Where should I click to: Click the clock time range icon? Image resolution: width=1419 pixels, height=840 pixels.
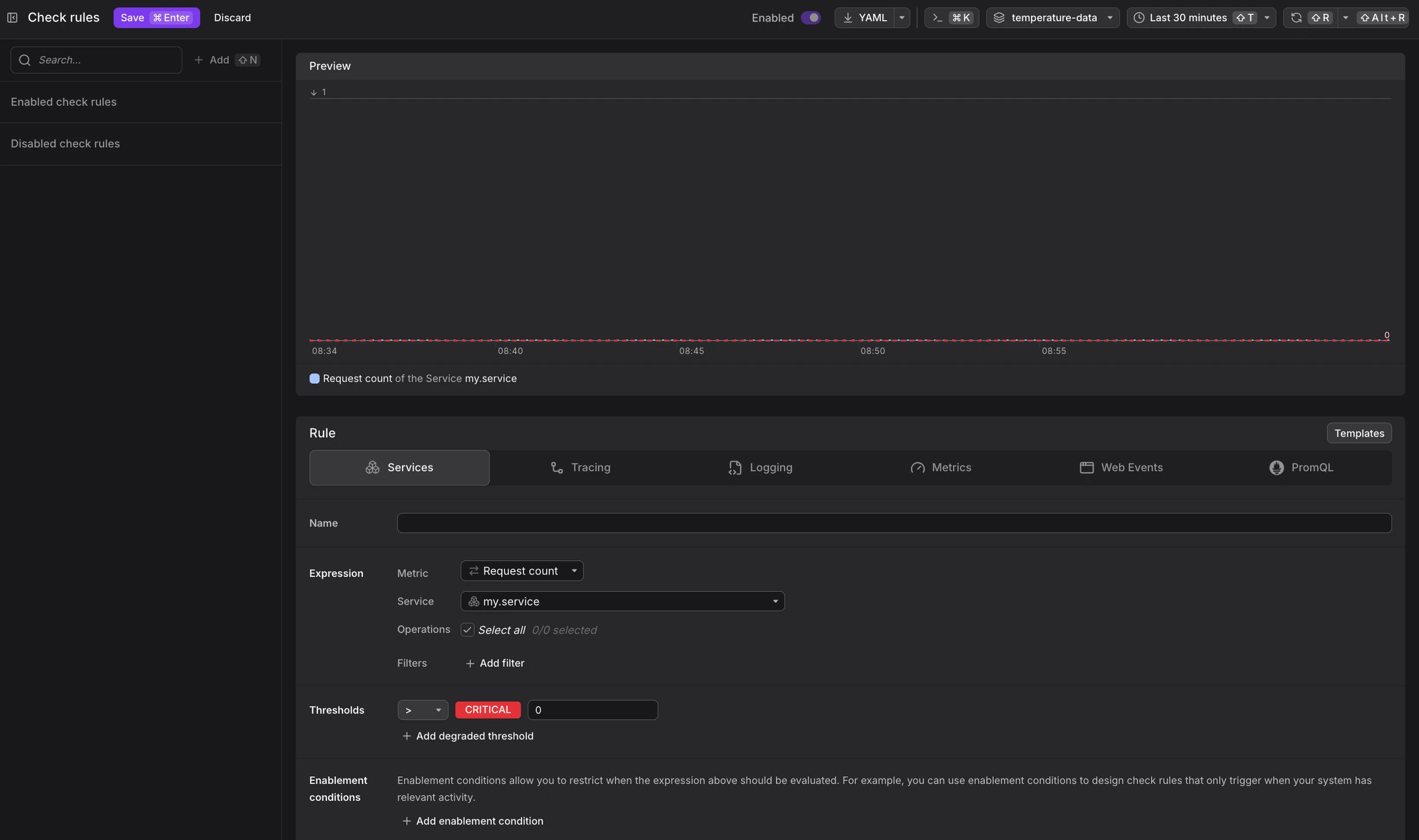(x=1139, y=18)
